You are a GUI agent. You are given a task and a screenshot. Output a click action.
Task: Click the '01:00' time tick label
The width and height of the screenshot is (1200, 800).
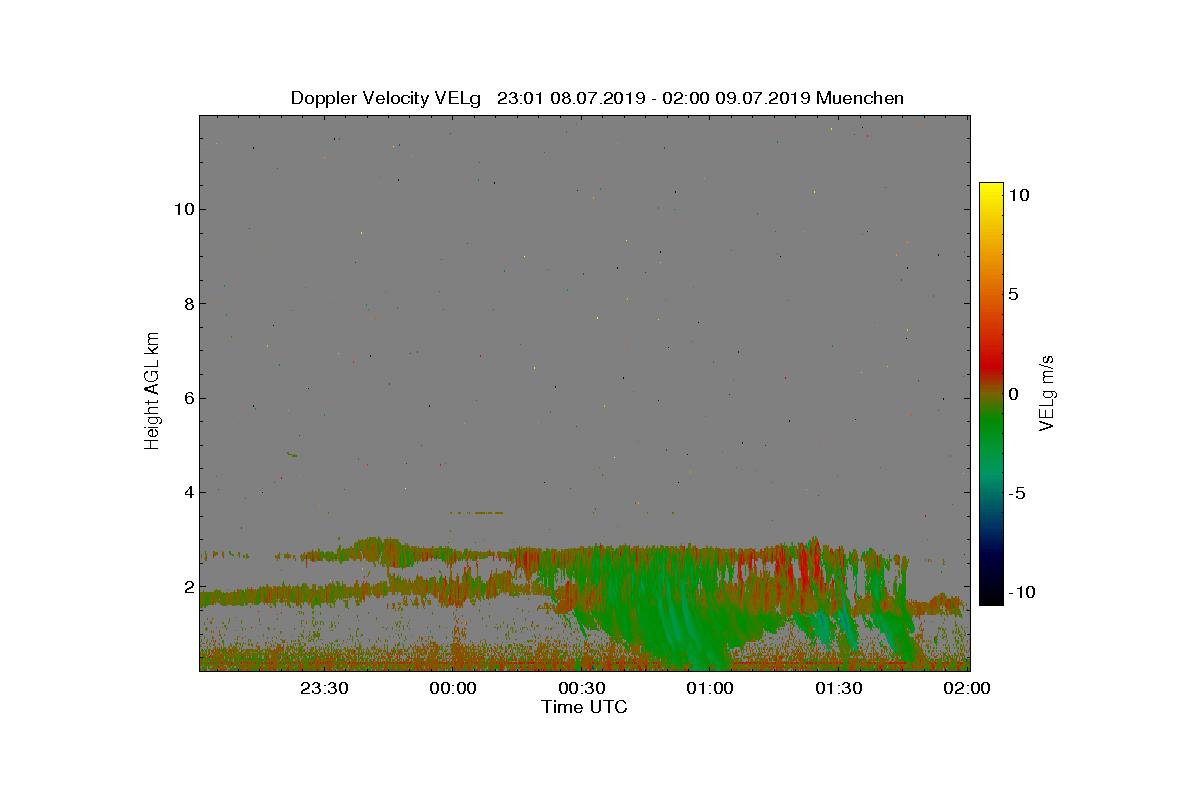pyautogui.click(x=710, y=688)
